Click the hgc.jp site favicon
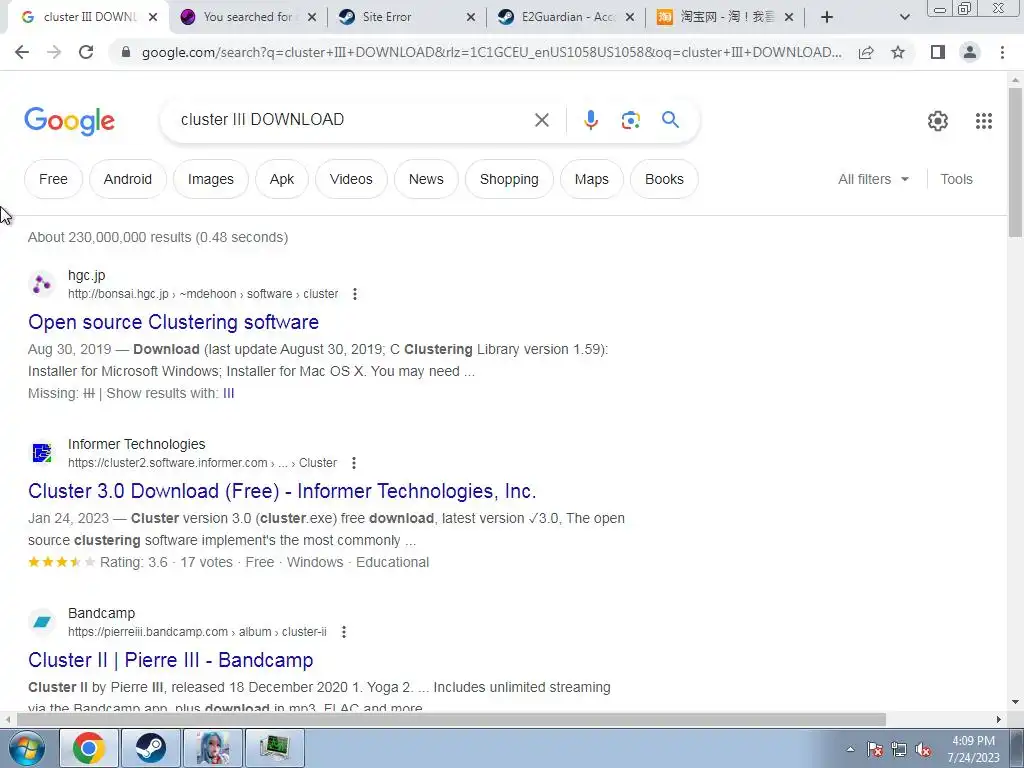The width and height of the screenshot is (1024, 768). pyautogui.click(x=42, y=284)
